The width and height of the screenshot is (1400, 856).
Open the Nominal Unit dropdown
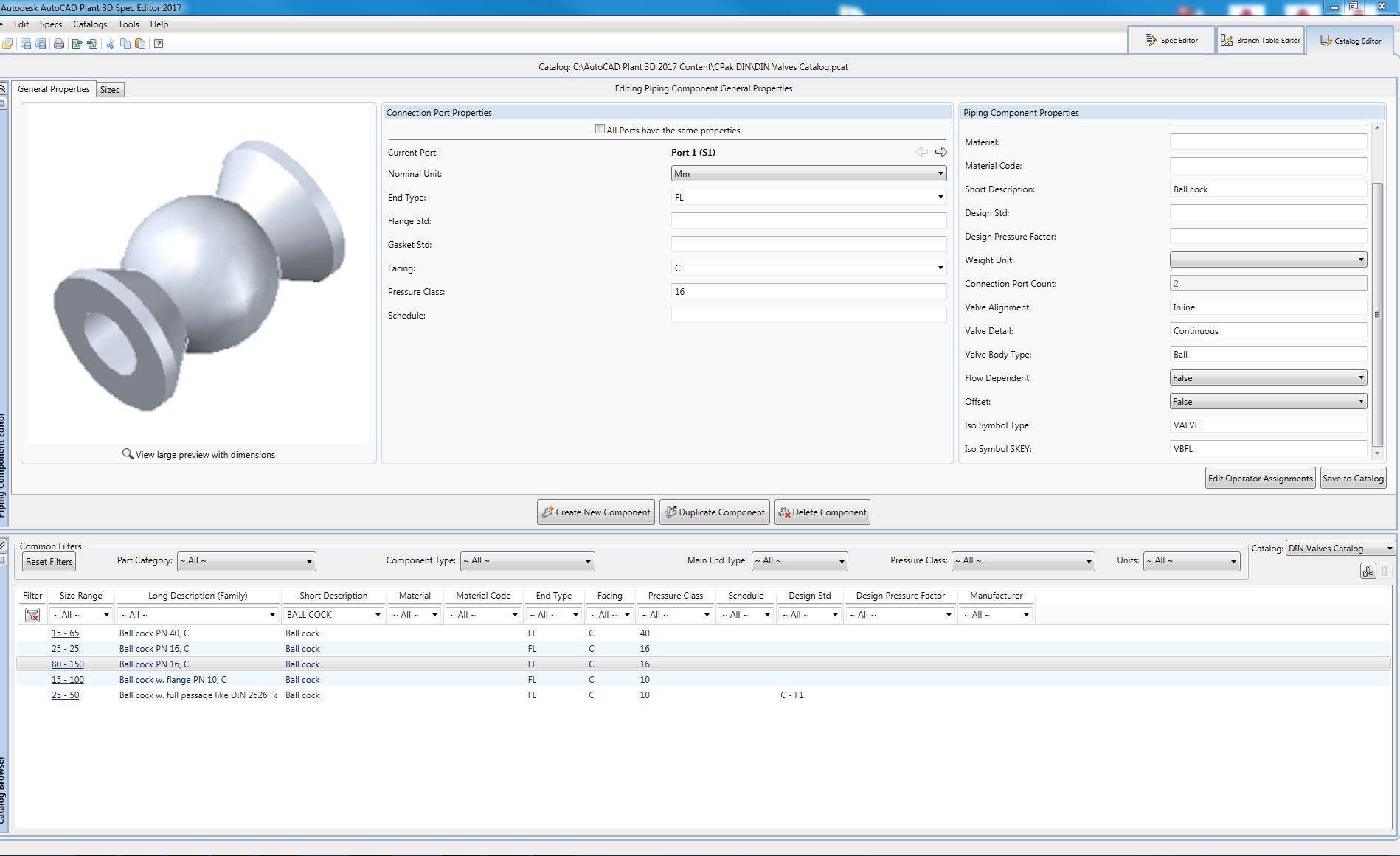pyautogui.click(x=808, y=174)
